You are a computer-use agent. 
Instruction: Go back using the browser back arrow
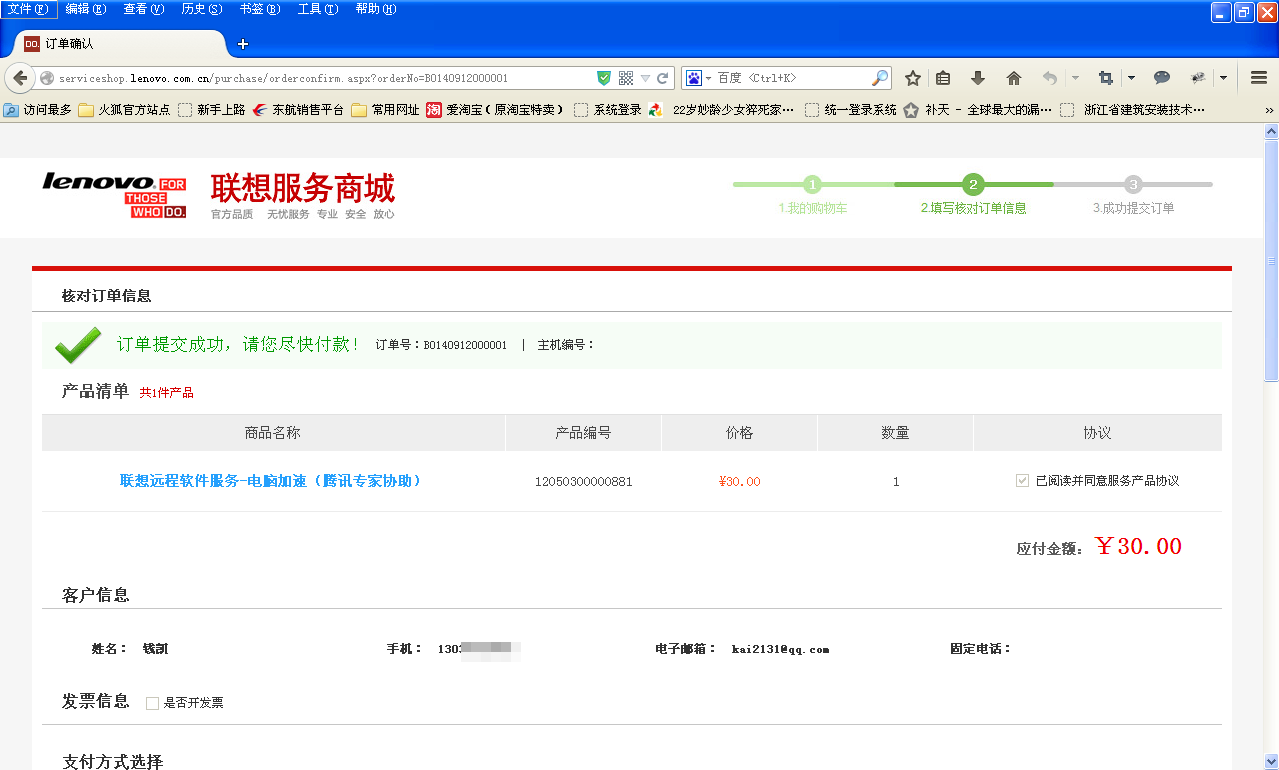point(20,78)
